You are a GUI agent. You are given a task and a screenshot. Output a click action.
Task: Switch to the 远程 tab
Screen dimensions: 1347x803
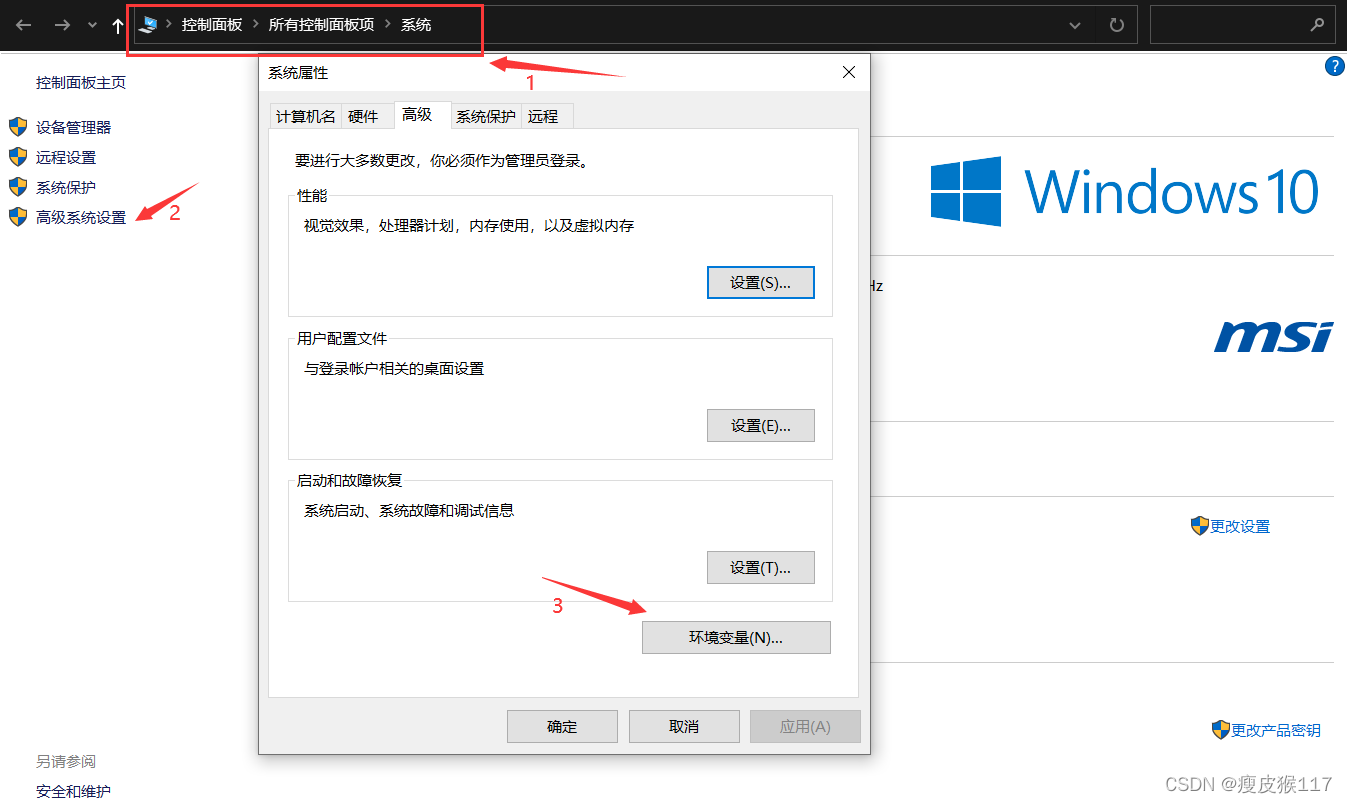[545, 116]
